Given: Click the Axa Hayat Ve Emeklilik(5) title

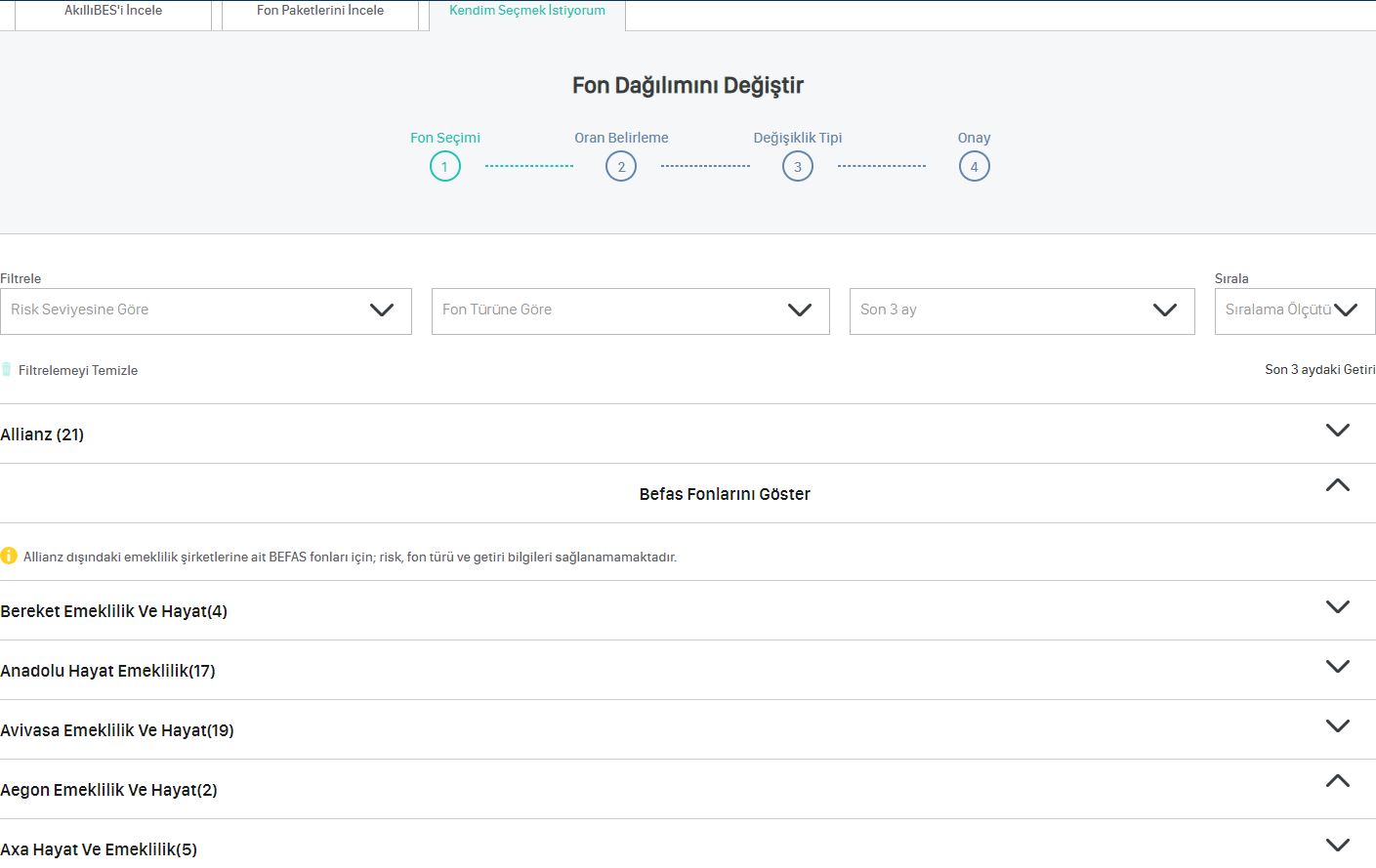Looking at the screenshot, I should click(99, 849).
